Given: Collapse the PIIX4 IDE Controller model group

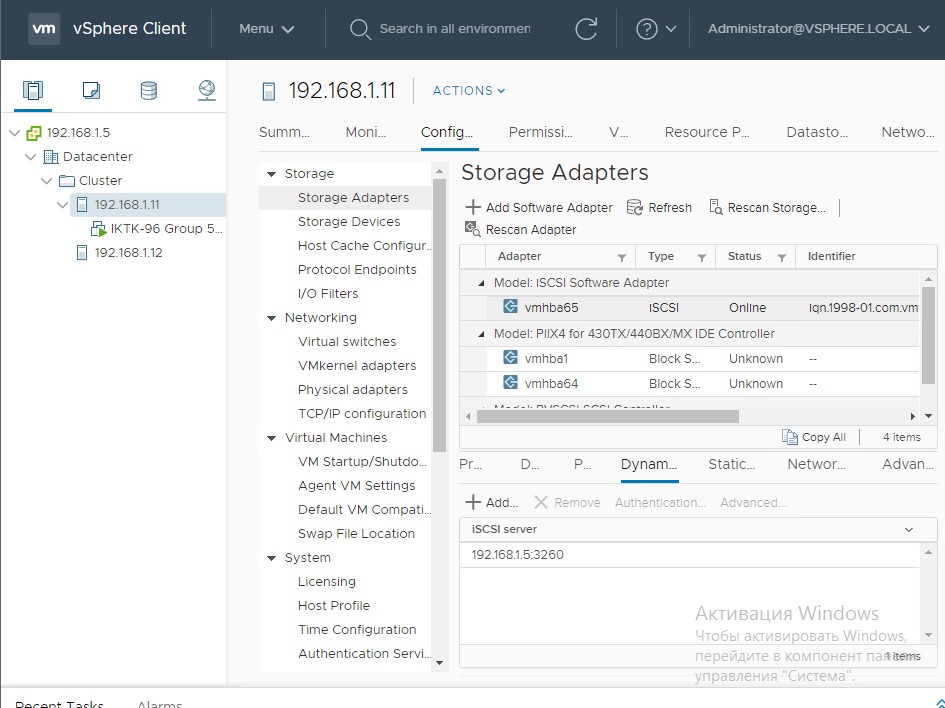Looking at the screenshot, I should pyautogui.click(x=481, y=334).
